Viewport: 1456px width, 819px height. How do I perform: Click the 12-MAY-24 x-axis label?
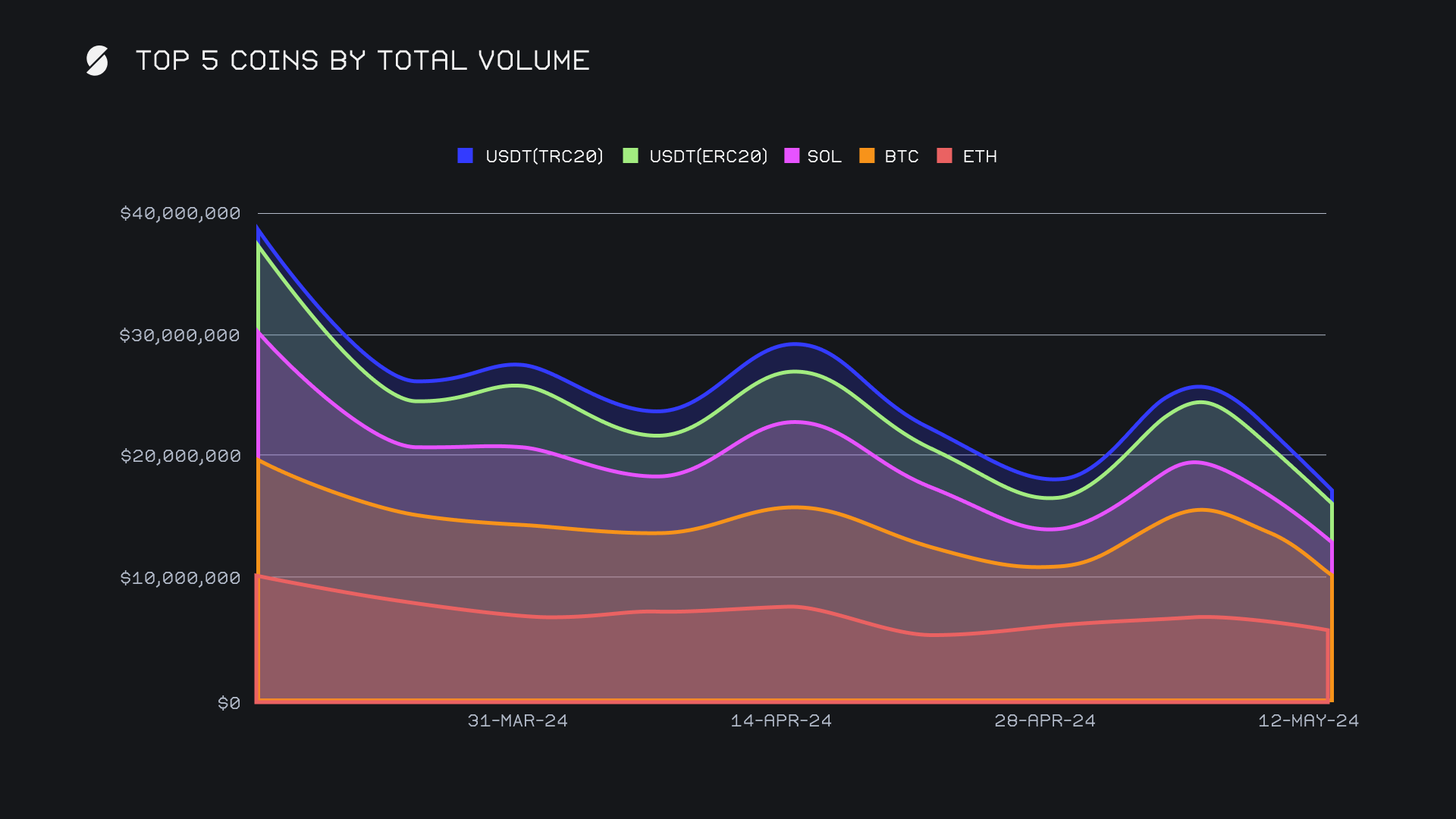point(1308,720)
